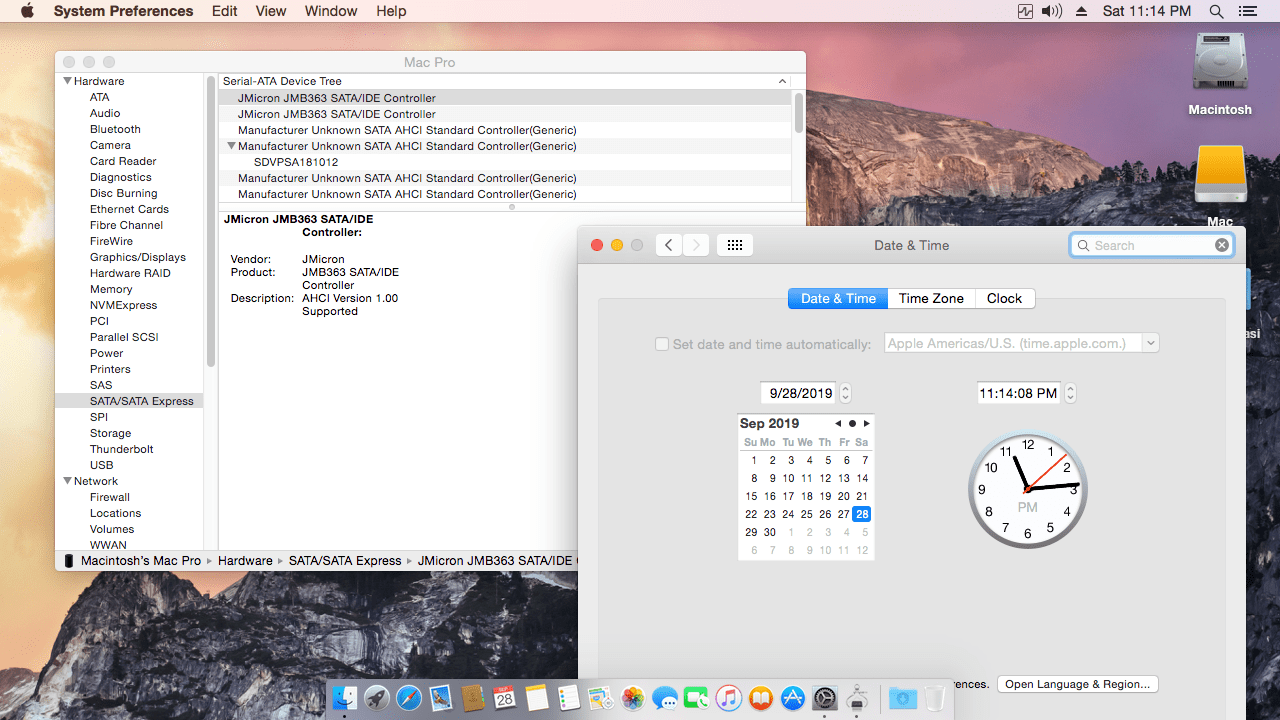Open Finder from the Dock
The height and width of the screenshot is (720, 1280).
tap(345, 698)
